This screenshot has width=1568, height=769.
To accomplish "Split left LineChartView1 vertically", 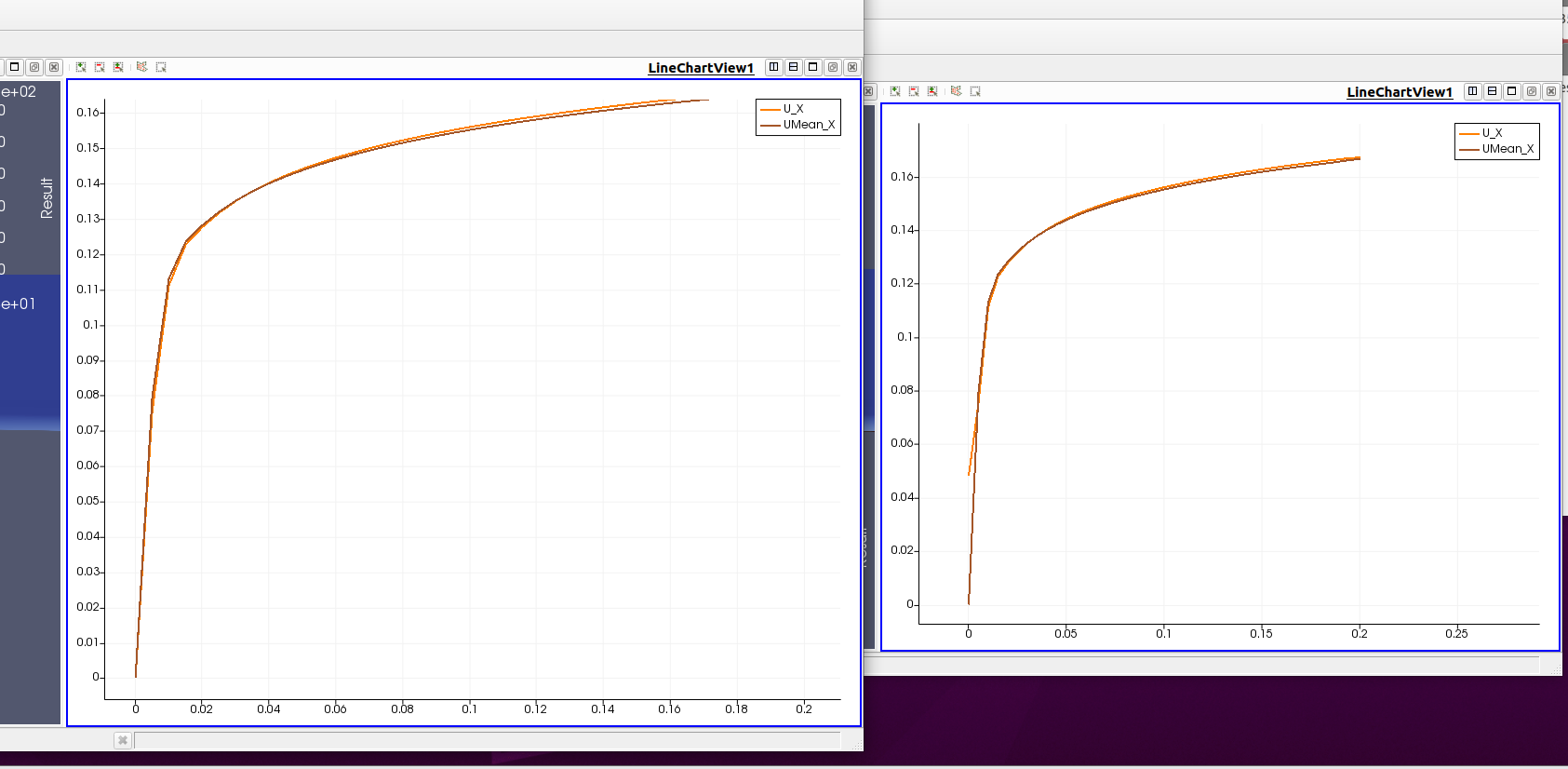I will point(793,67).
